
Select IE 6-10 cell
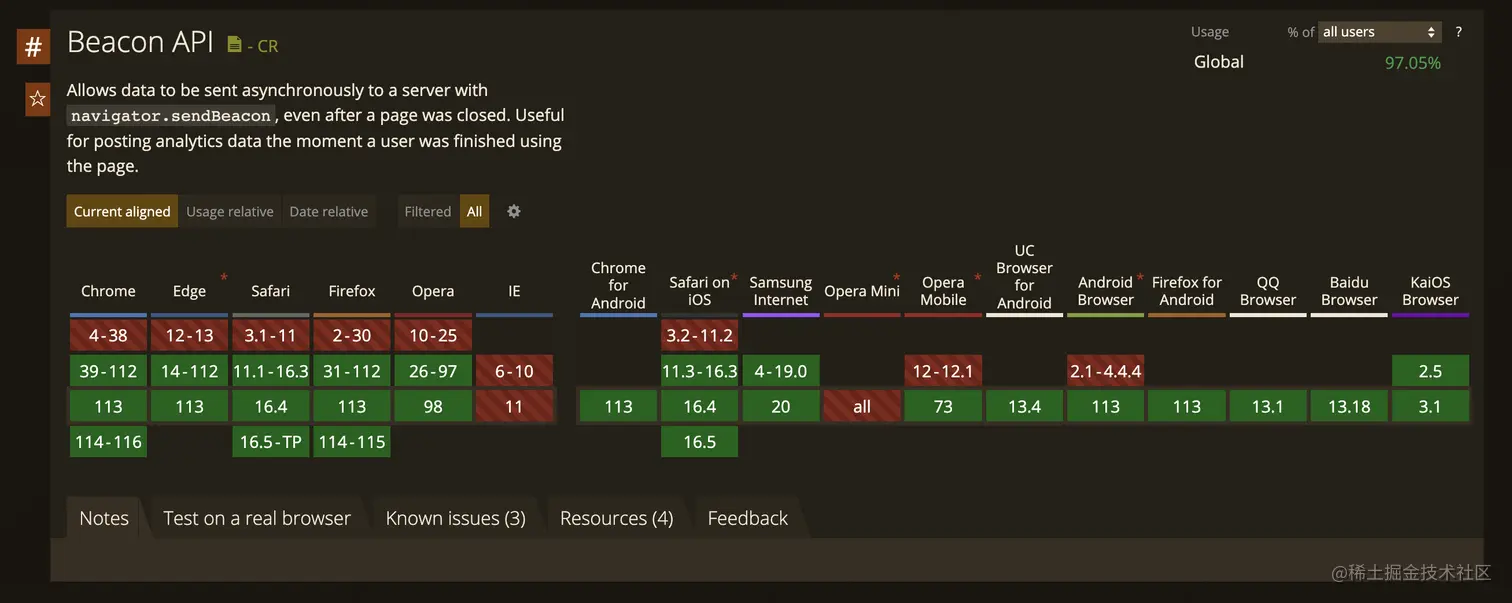tap(514, 371)
